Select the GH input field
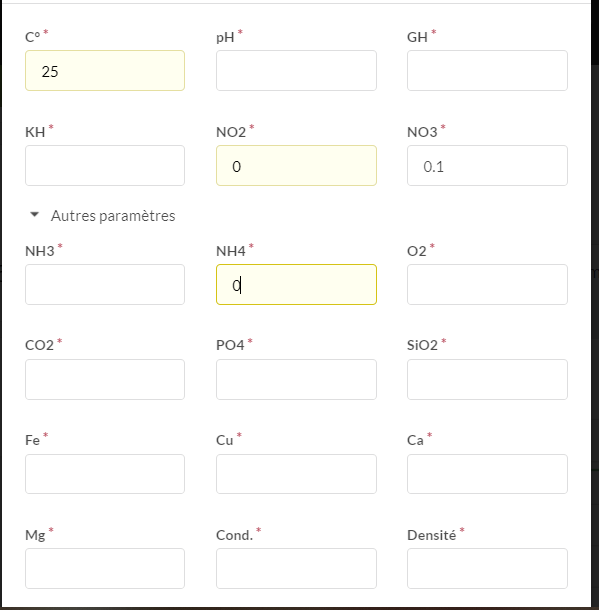 (487, 70)
